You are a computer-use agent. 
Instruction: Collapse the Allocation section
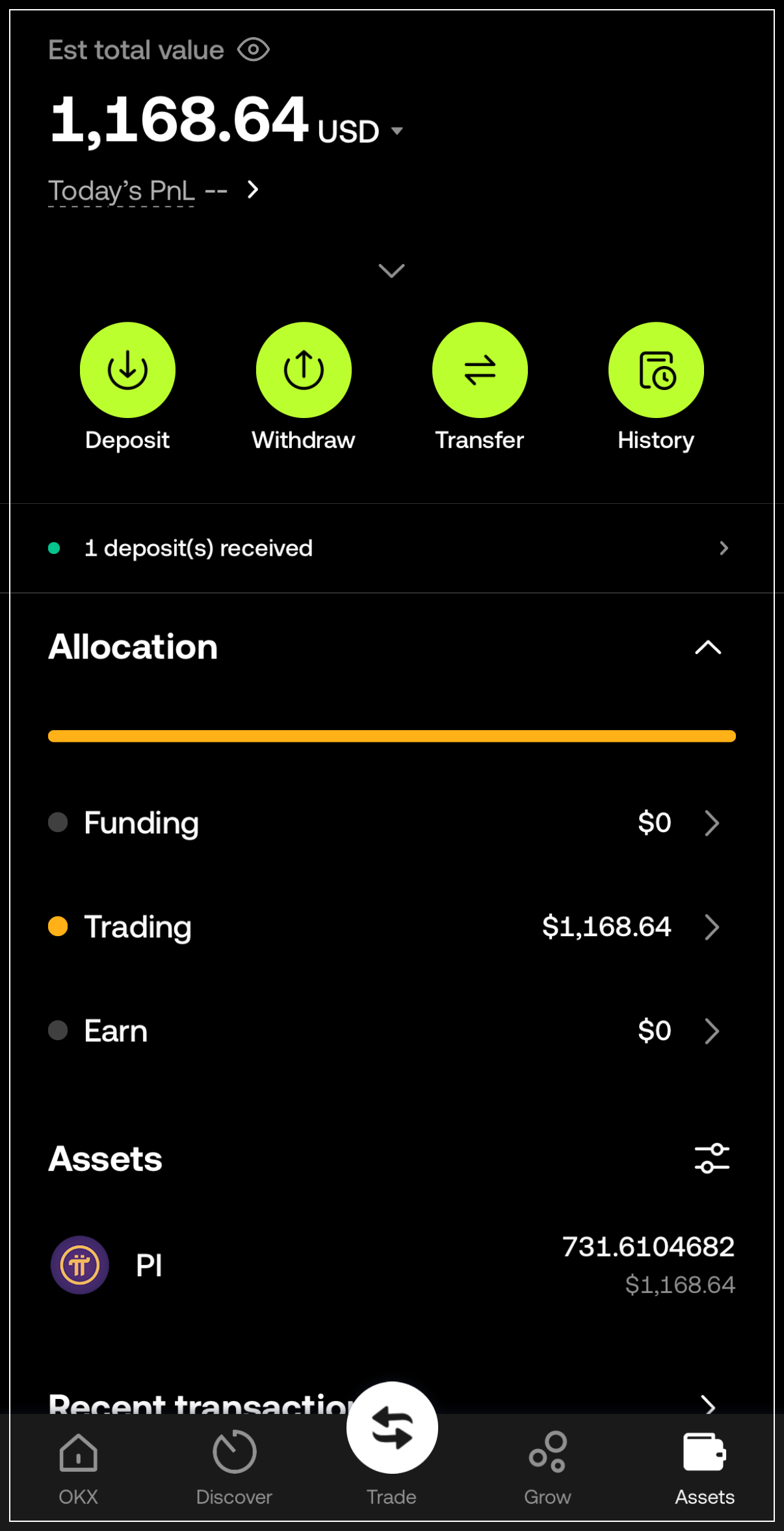click(708, 648)
